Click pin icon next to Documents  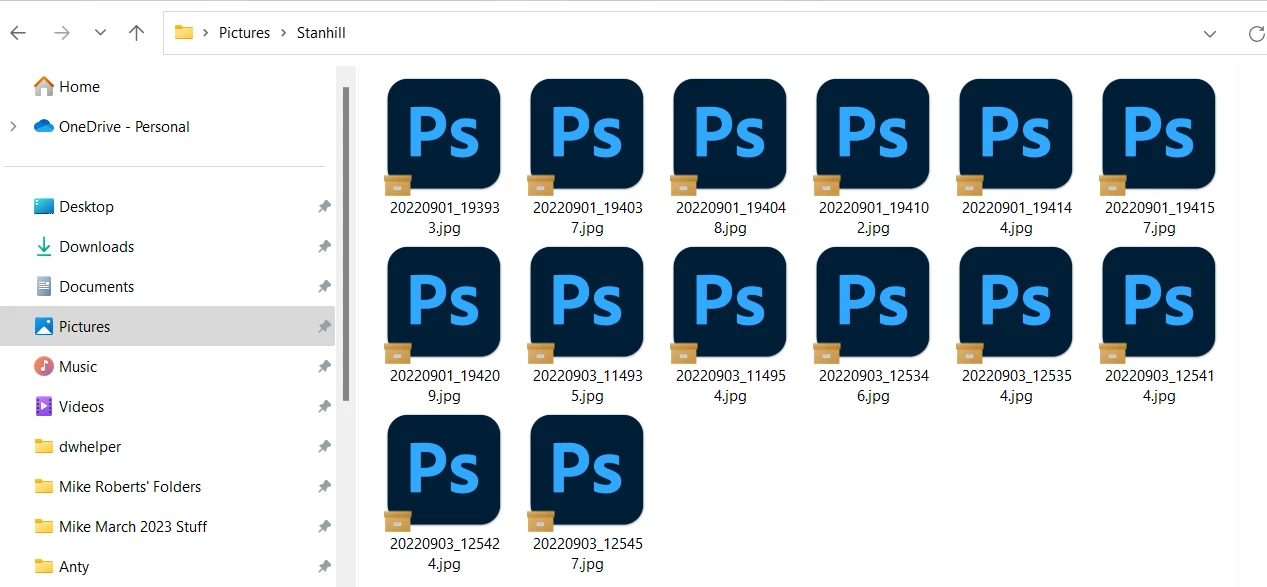324,287
